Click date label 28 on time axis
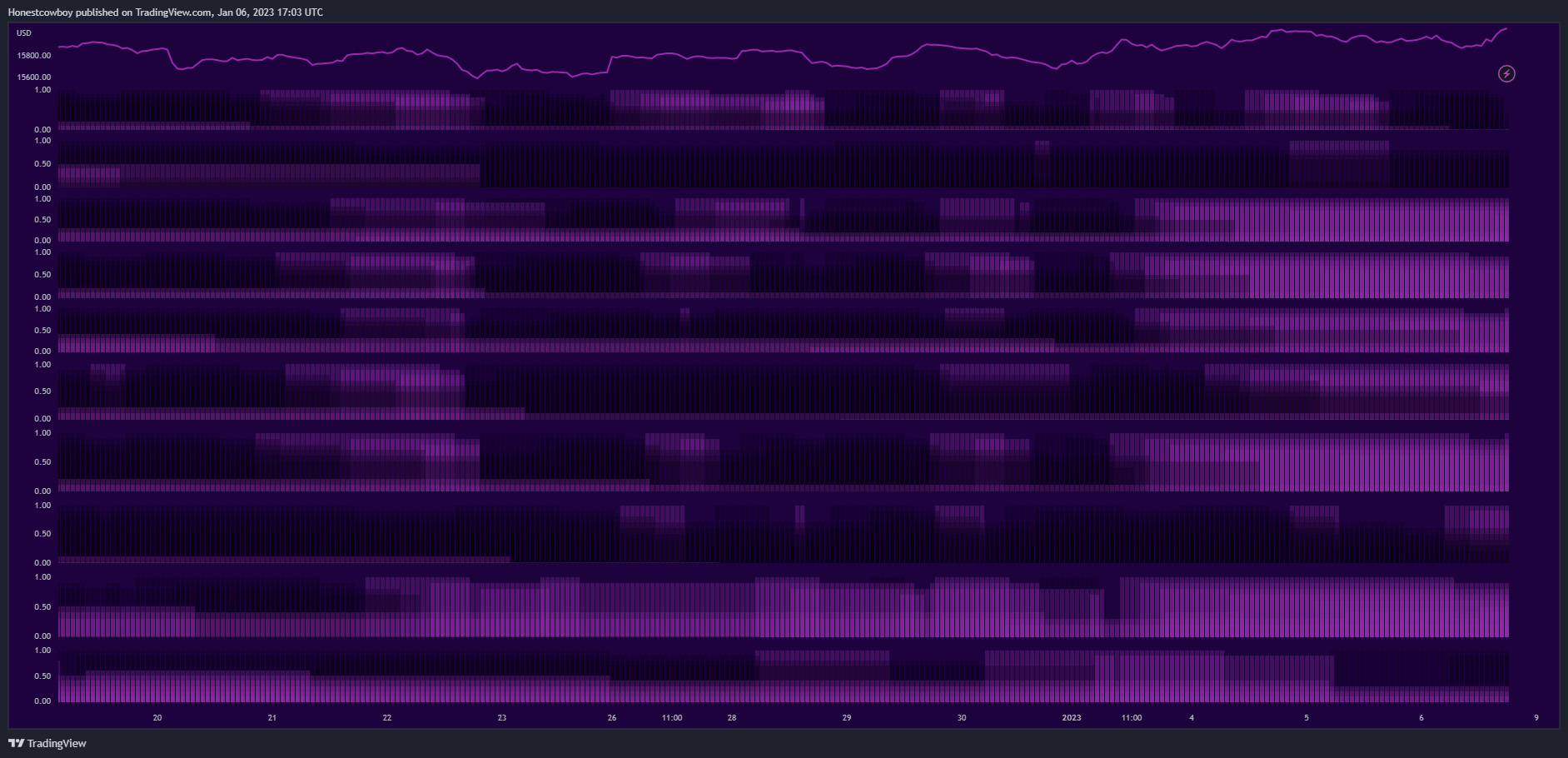The width and height of the screenshot is (1568, 758). click(x=732, y=717)
